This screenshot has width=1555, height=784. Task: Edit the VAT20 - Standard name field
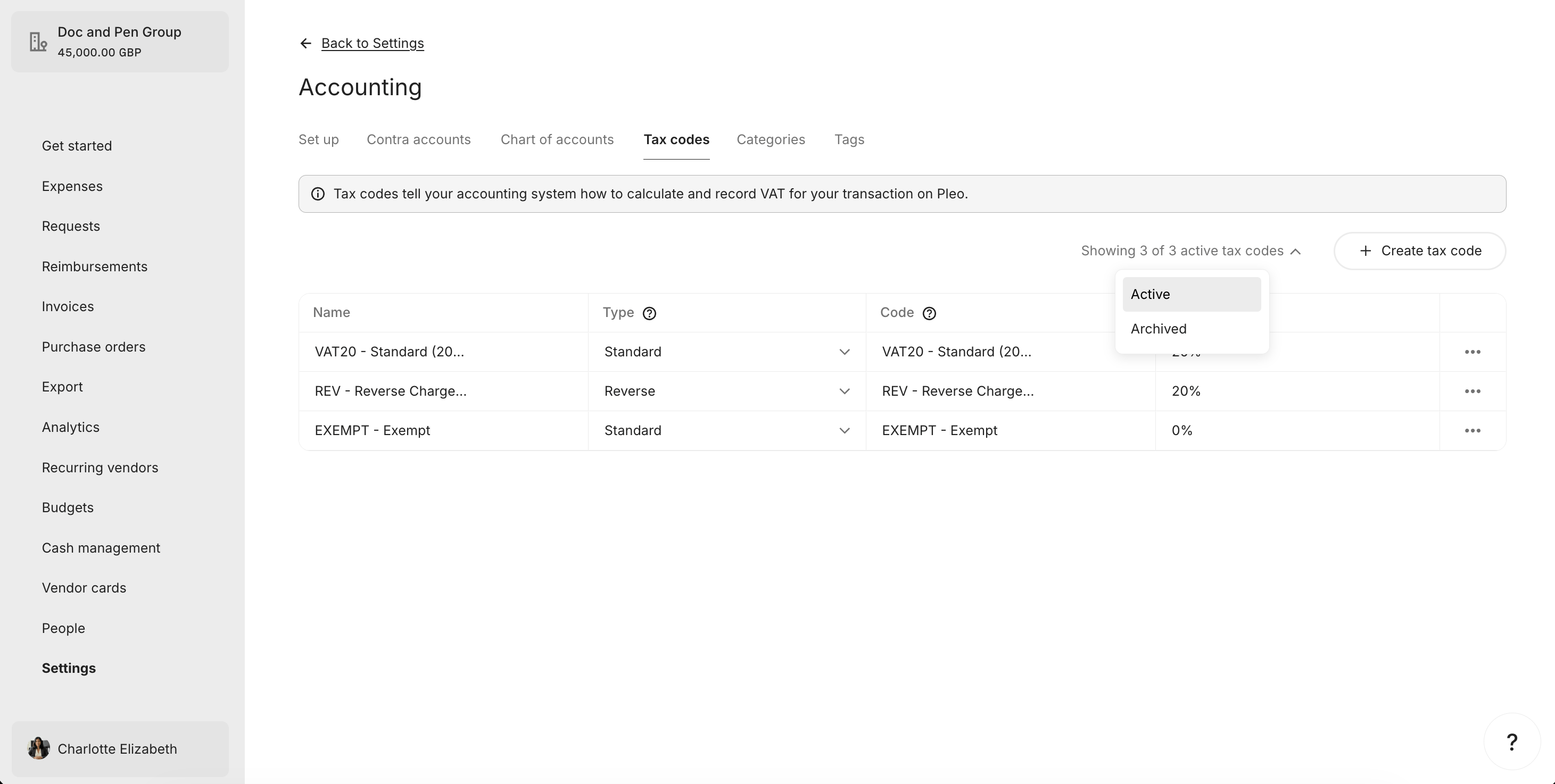coord(444,352)
